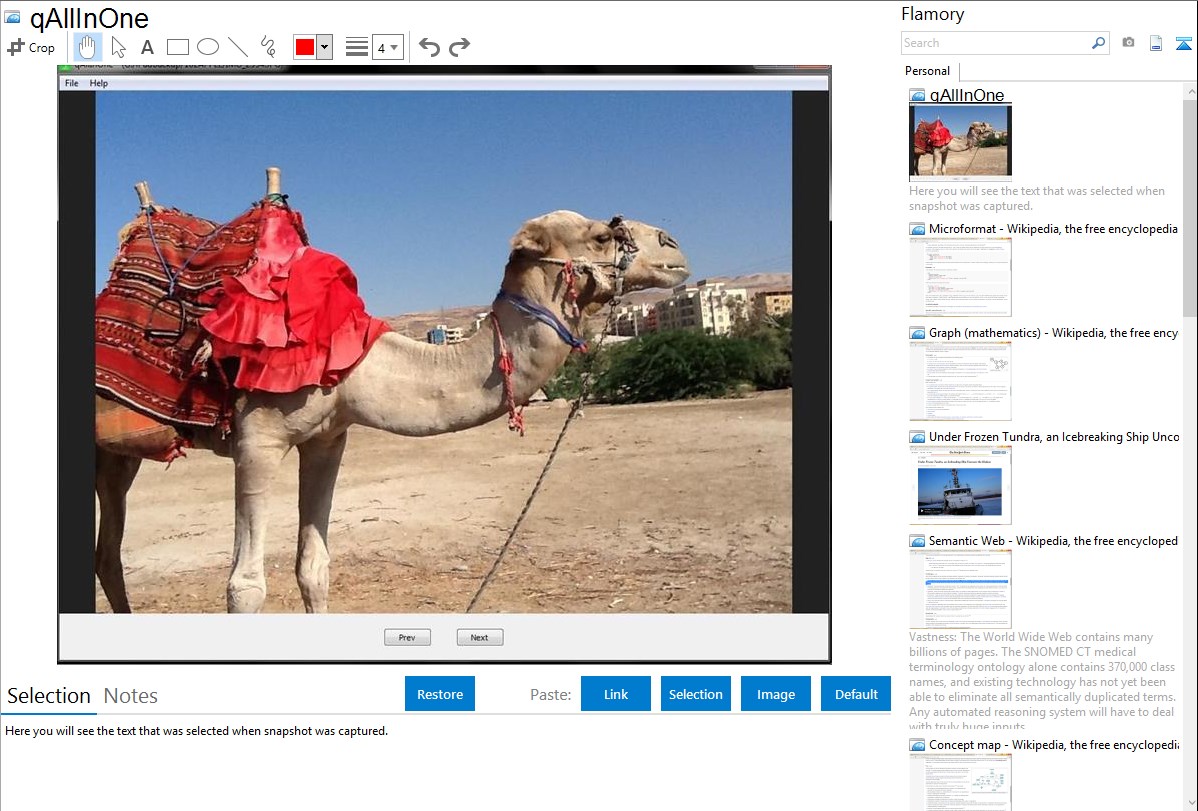Open the Concept map page thumbnail
1198x811 pixels.
coord(960,783)
